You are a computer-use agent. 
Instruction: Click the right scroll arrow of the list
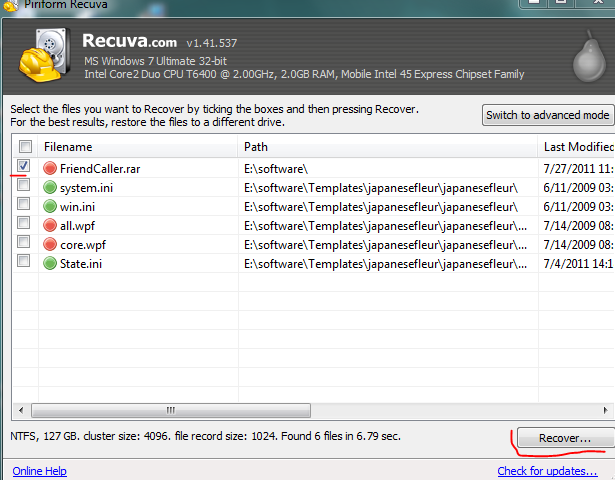[x=606, y=411]
